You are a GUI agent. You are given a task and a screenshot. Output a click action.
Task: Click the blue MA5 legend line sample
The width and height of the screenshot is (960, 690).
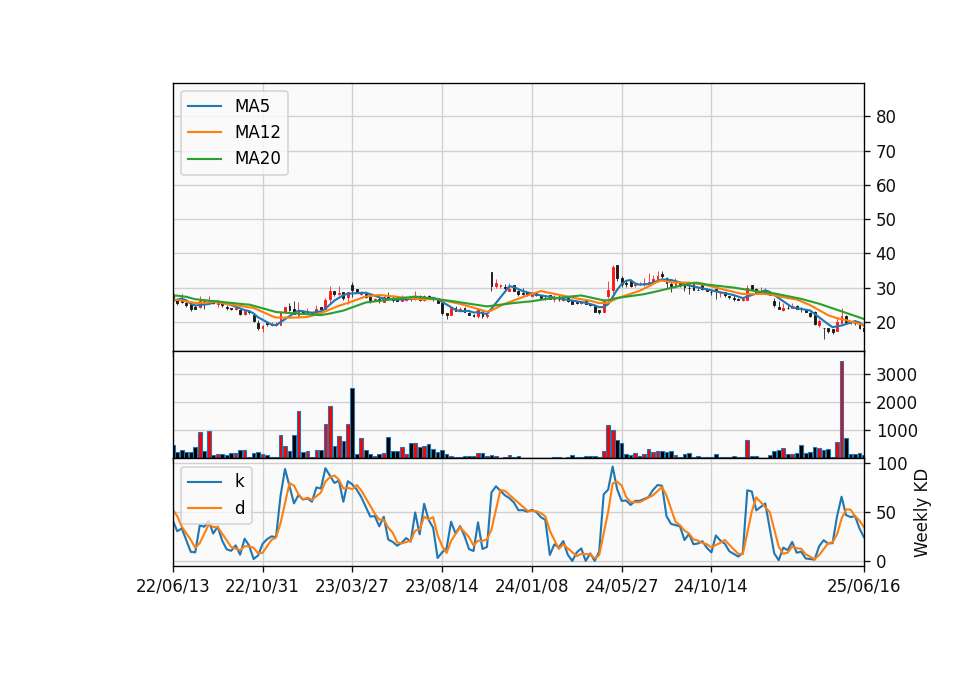(204, 107)
